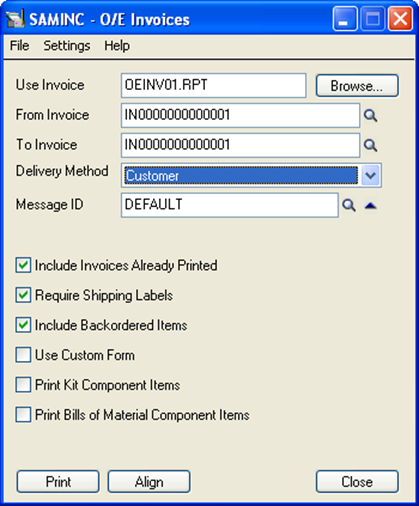Click the Message ID zoom arrow
The height and width of the screenshot is (506, 419).
(x=371, y=206)
